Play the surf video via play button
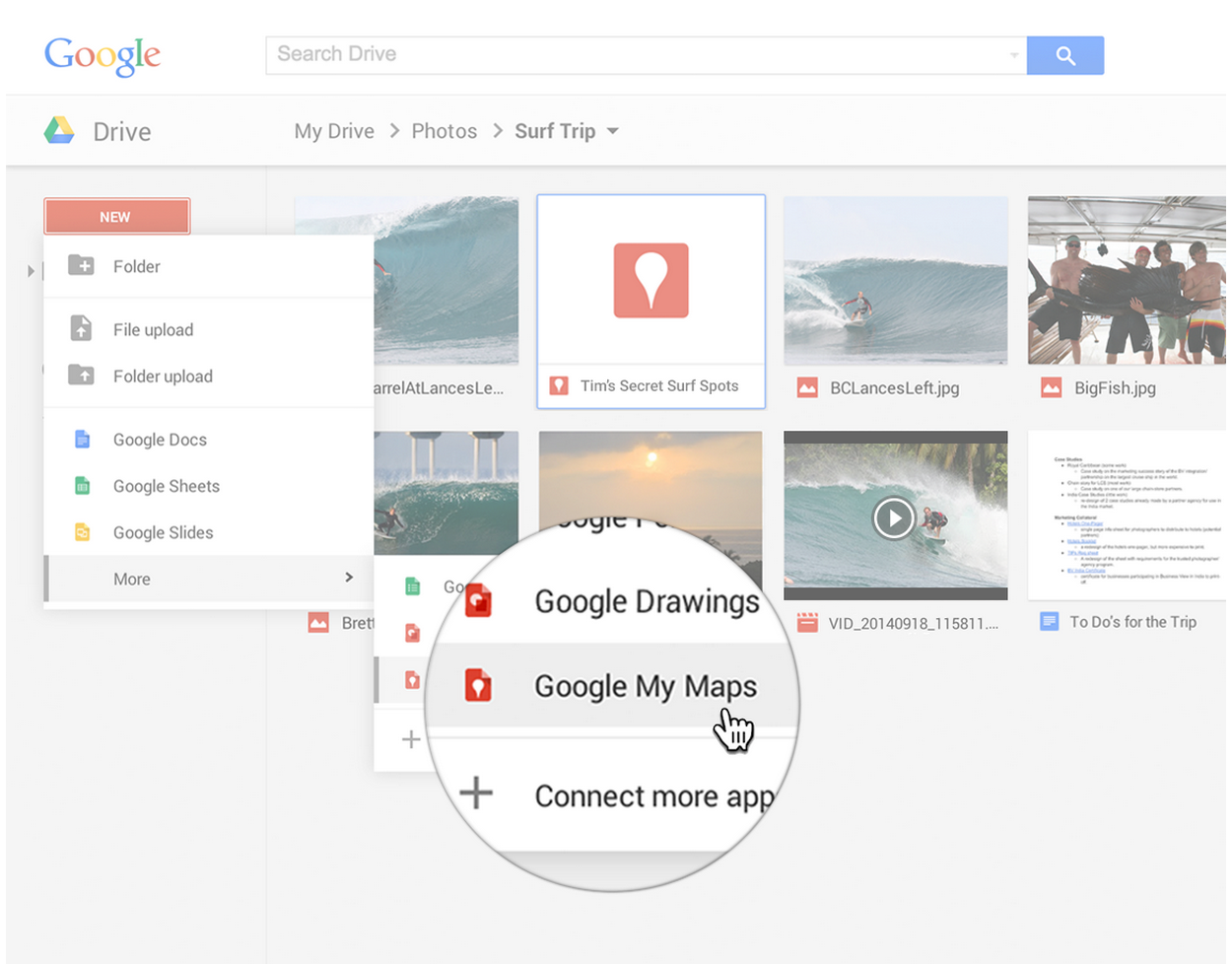Viewport: 1232px width, 964px height. tap(894, 517)
